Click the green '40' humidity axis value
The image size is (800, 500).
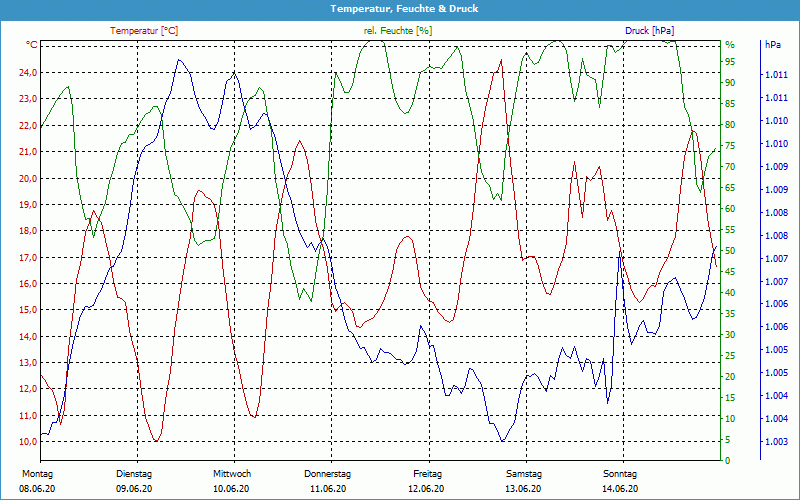tap(730, 292)
